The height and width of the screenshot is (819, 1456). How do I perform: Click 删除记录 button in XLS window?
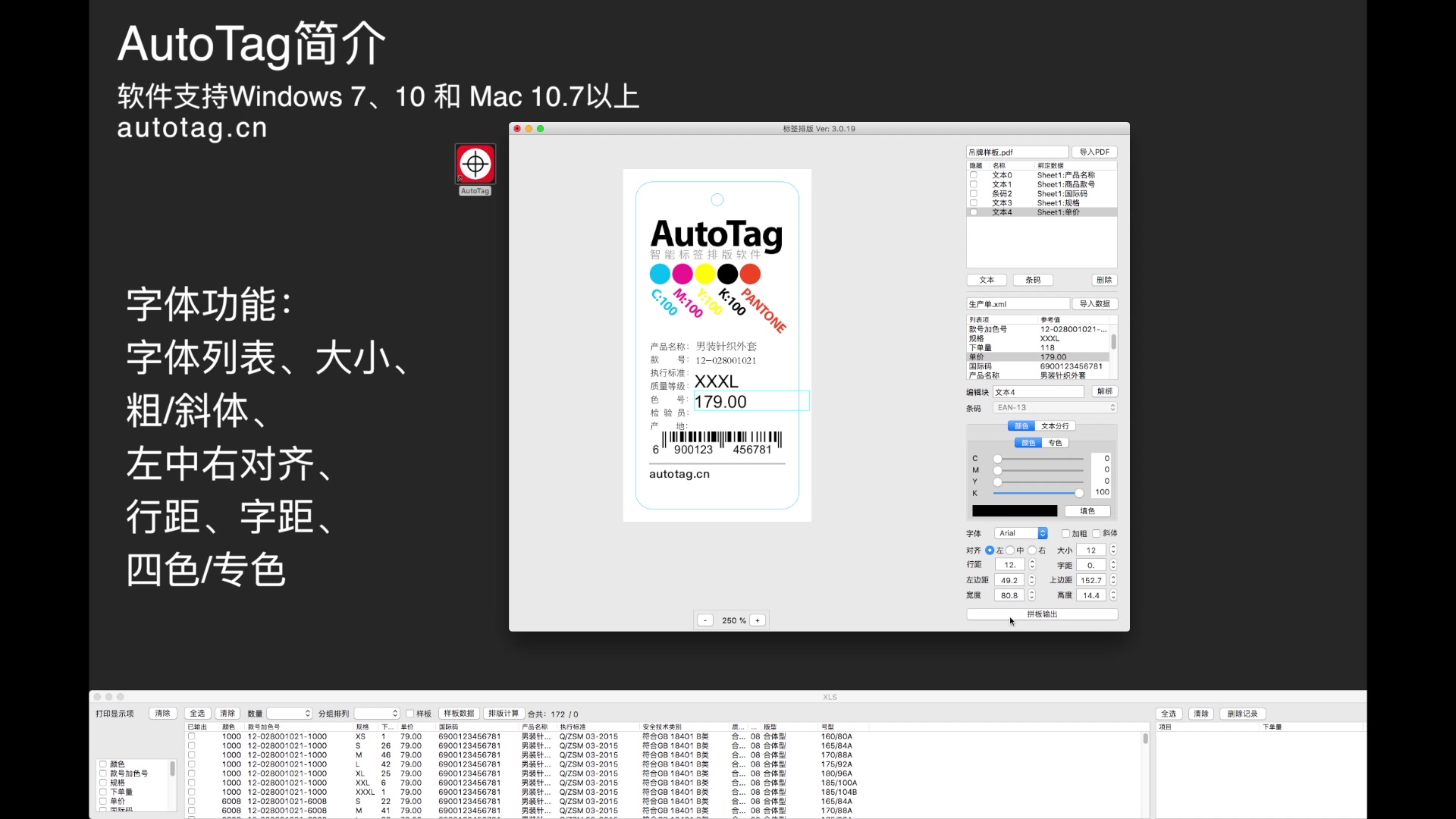1242,714
